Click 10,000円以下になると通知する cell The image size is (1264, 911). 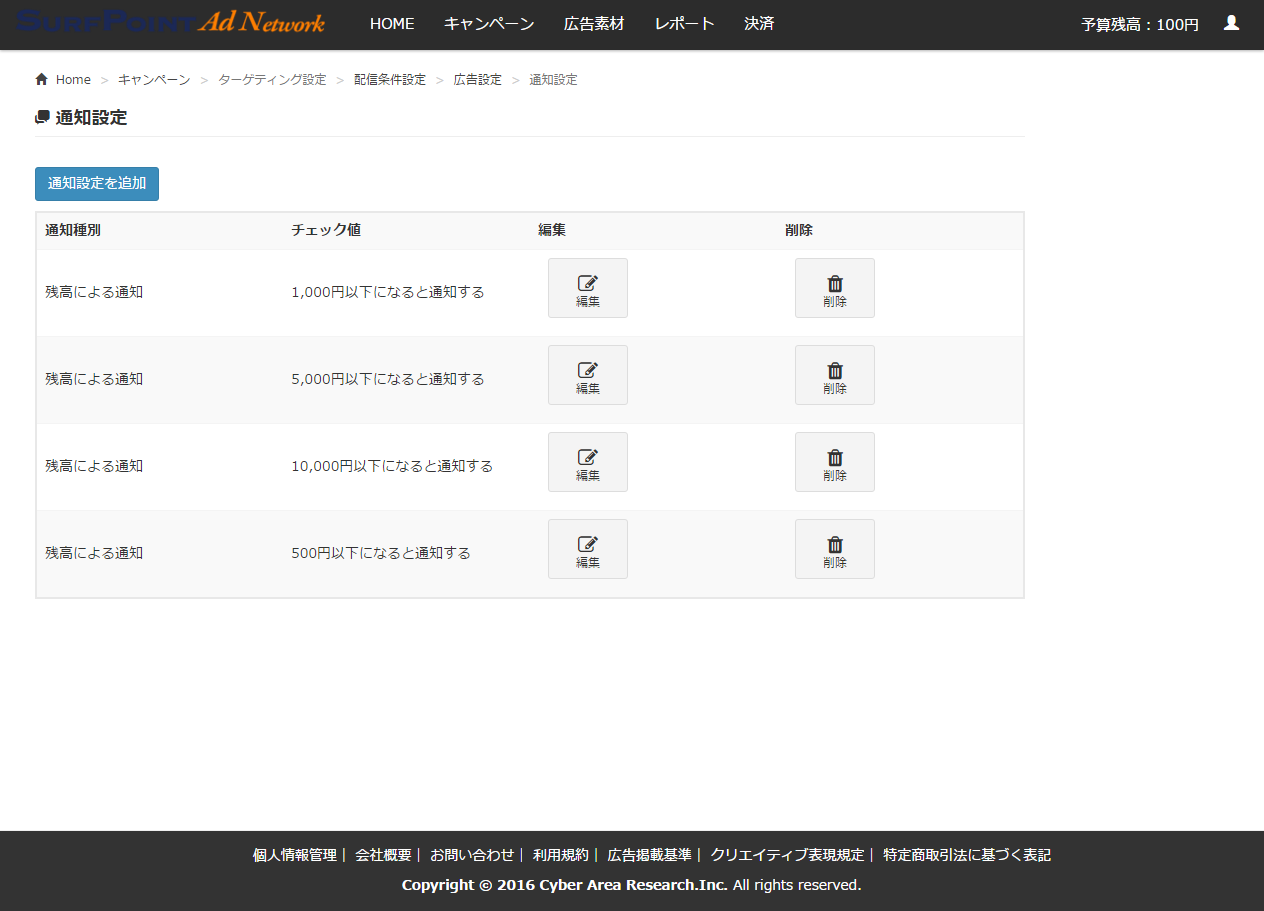[x=392, y=466]
